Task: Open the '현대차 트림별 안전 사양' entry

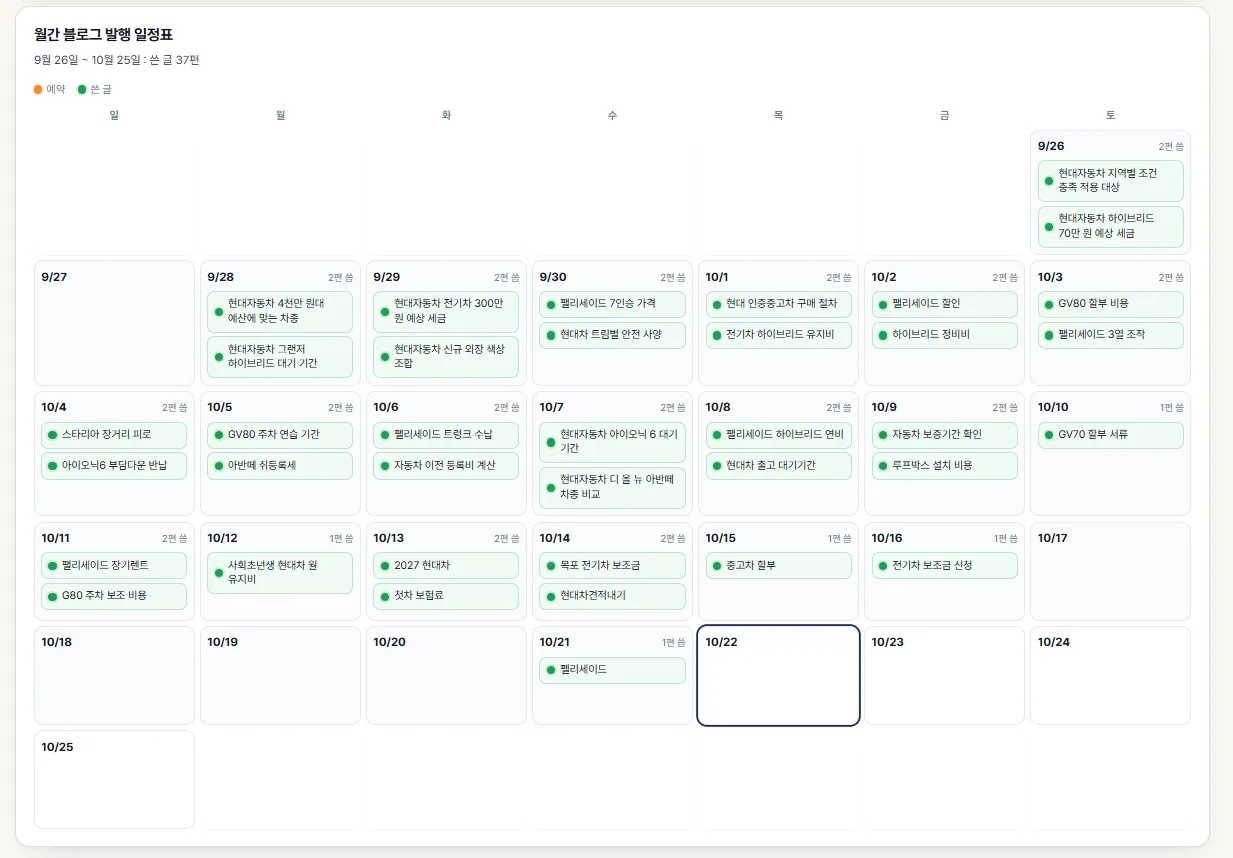Action: click(x=612, y=335)
